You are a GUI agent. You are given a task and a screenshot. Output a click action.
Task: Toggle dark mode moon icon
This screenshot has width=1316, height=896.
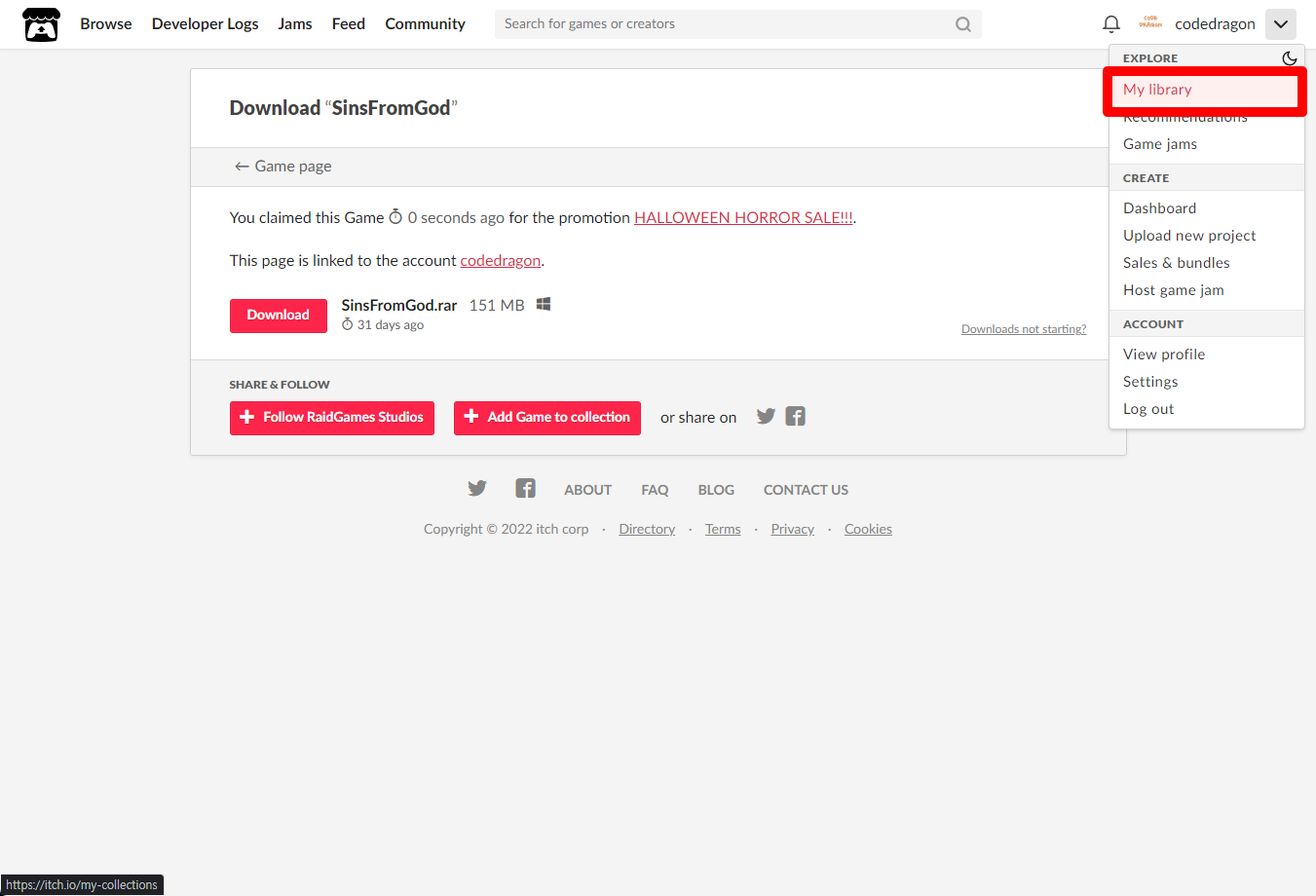1289,58
